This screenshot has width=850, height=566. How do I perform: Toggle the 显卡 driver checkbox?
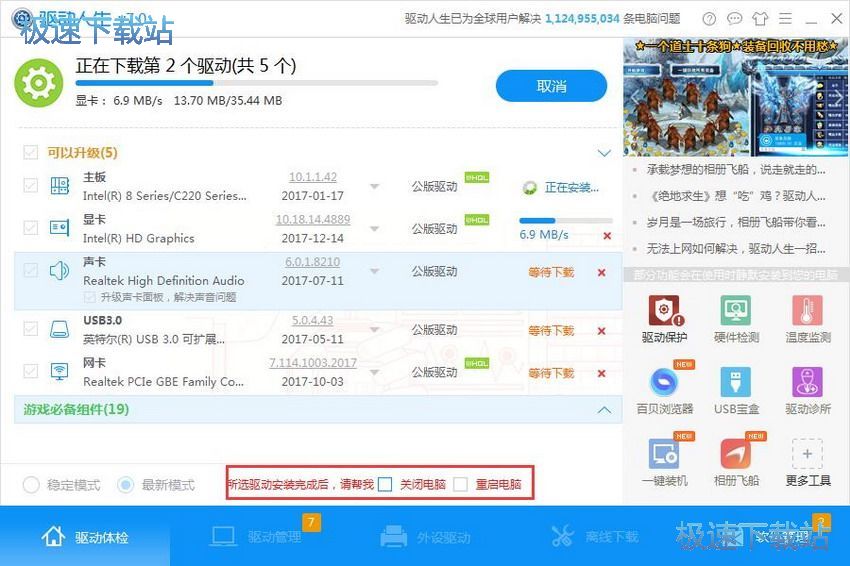tap(30, 228)
